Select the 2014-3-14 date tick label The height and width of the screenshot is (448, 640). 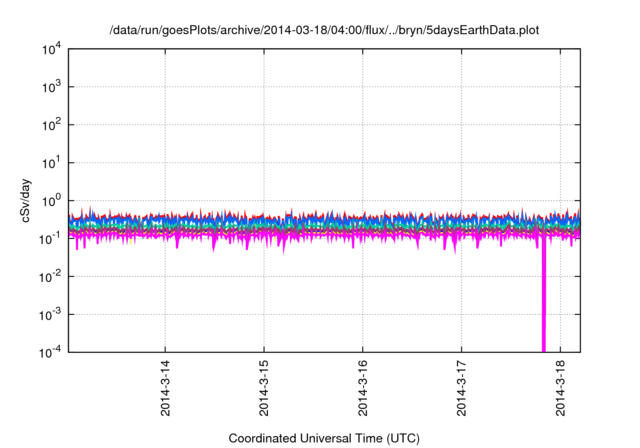coord(165,388)
